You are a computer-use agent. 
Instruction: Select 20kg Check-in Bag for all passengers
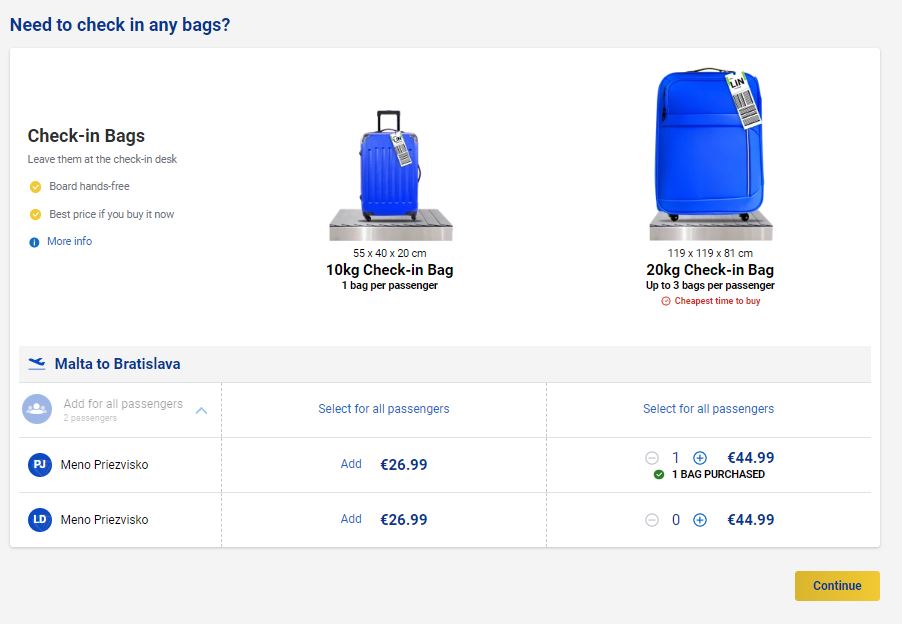pyautogui.click(x=708, y=409)
